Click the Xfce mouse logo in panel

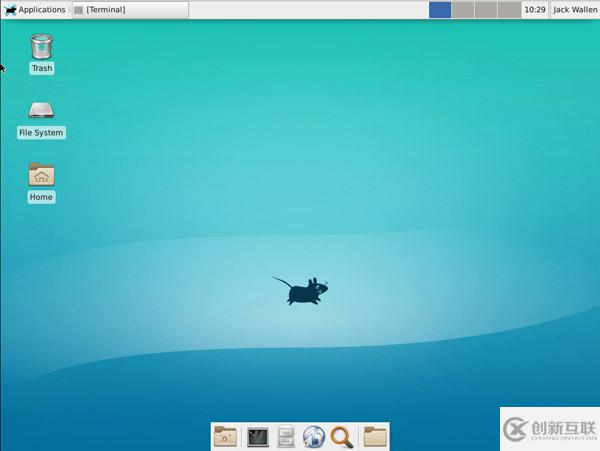(10, 10)
